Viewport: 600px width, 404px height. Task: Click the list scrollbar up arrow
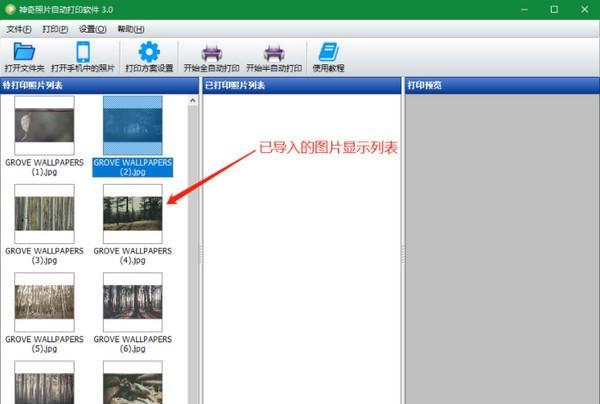(x=192, y=101)
